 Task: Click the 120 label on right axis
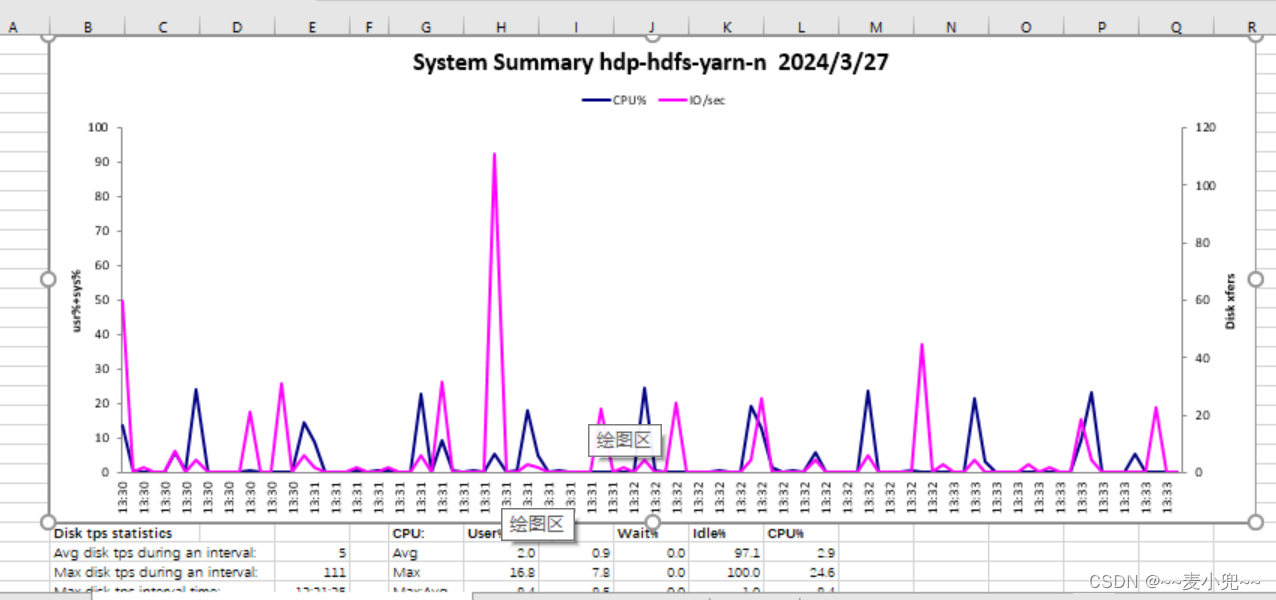pos(1207,128)
